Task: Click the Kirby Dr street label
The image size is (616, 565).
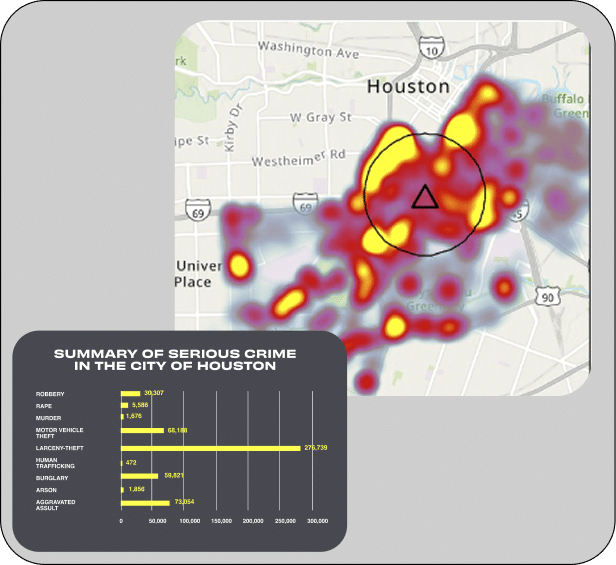Action: [x=236, y=125]
